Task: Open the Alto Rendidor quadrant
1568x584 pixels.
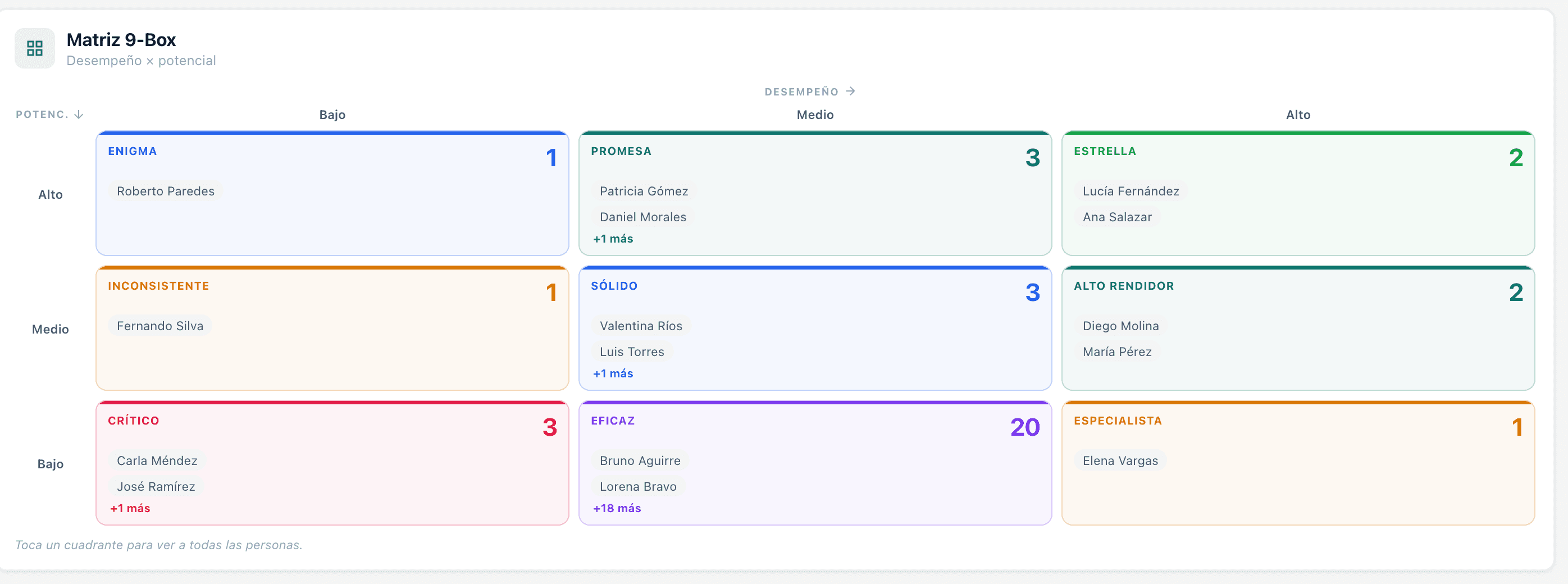Action: [1298, 328]
